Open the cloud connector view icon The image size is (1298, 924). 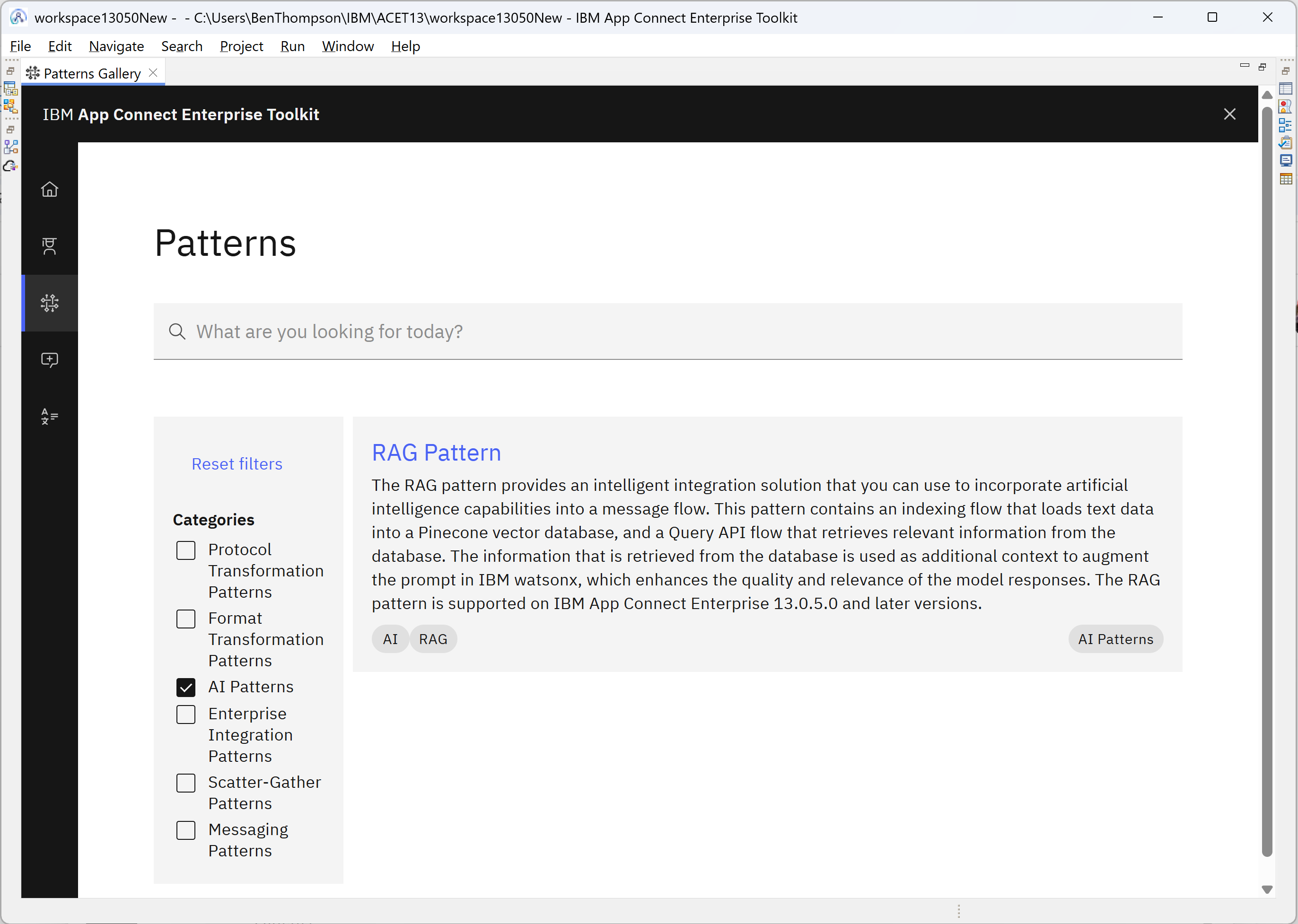point(10,166)
